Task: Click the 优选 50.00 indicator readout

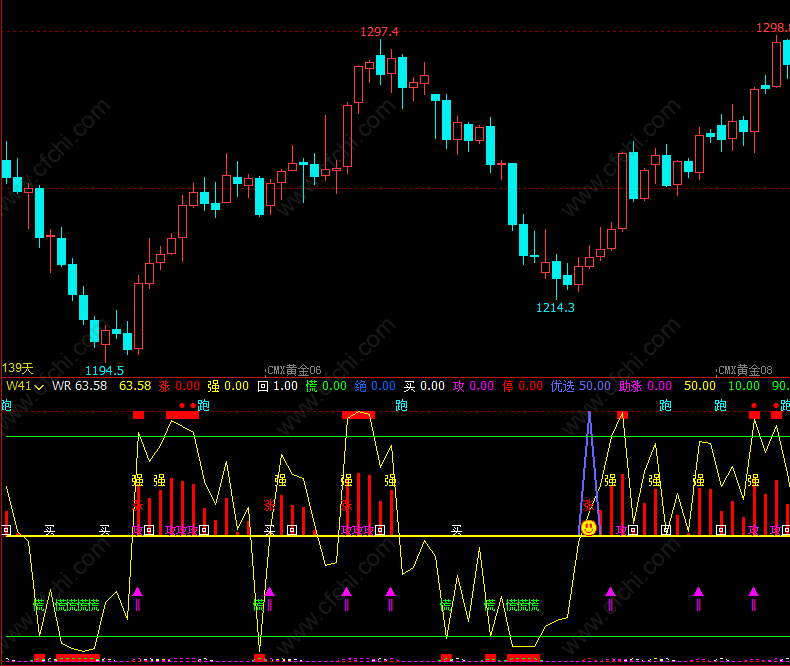Action: (580, 386)
